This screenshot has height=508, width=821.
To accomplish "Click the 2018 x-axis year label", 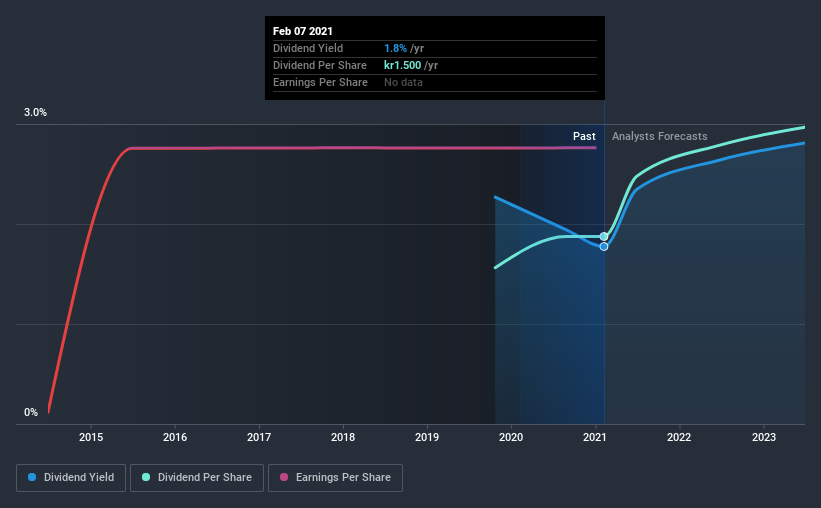I will 343,437.
